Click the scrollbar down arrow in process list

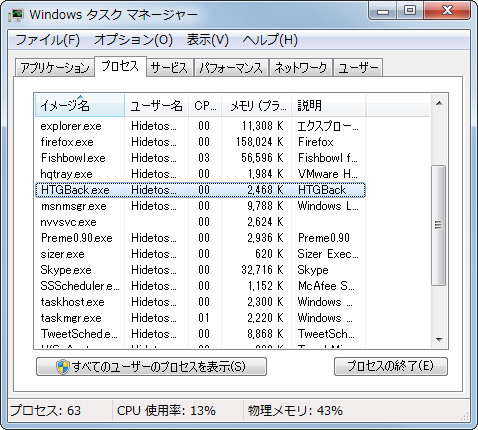pos(439,340)
